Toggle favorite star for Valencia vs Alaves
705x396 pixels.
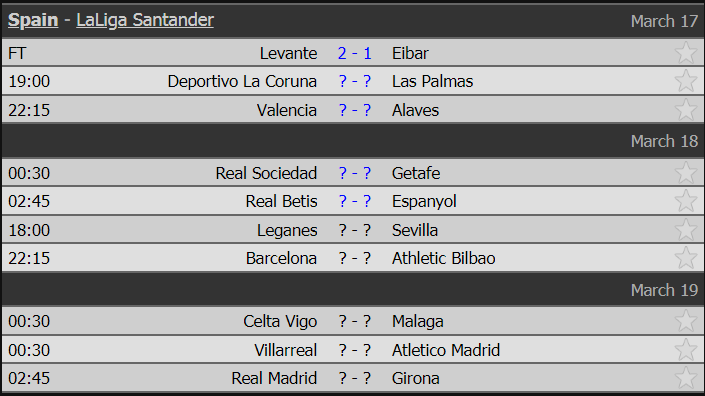point(686,110)
